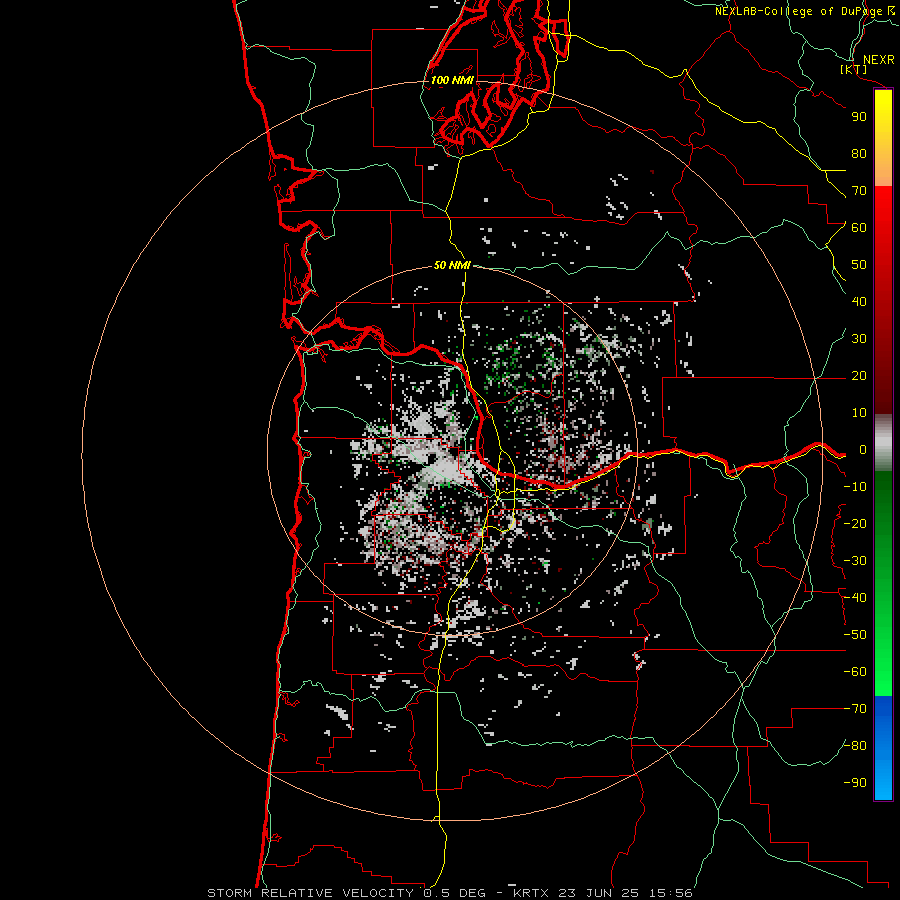Click the 70 value on velocity scale
The image size is (900, 900).
[859, 191]
